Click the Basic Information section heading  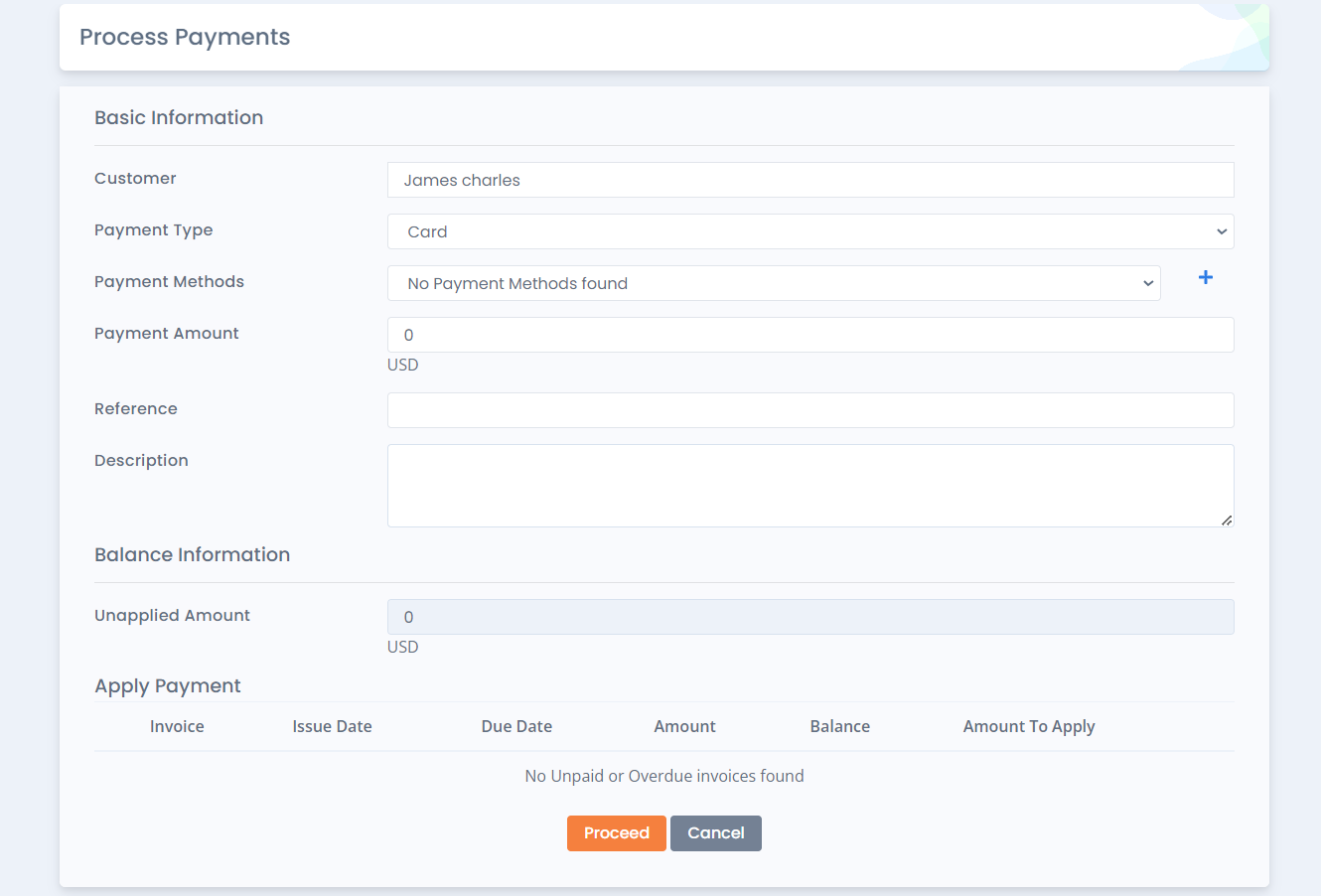(179, 117)
